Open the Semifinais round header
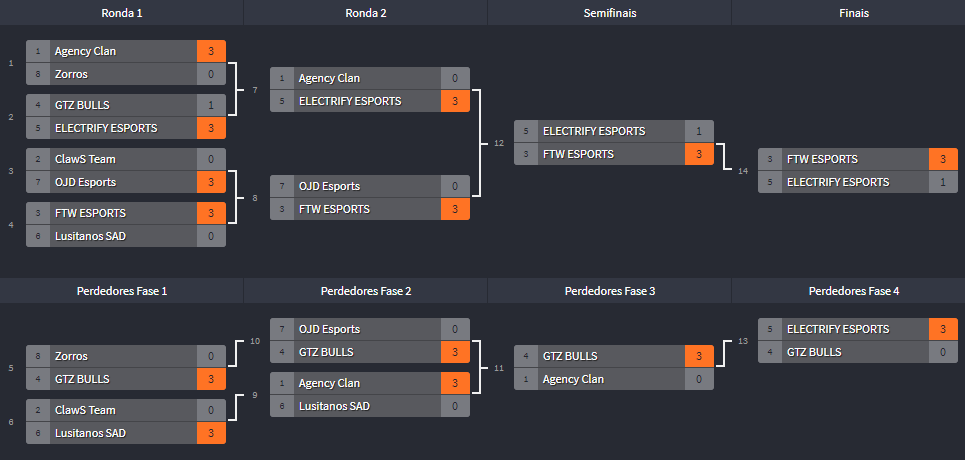The image size is (965, 460). coord(609,13)
